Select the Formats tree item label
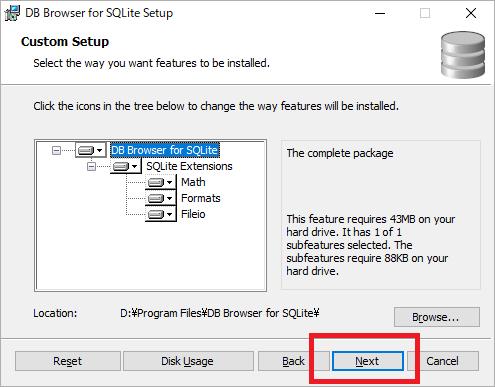Screen dimensions: 495x387 [x=201, y=198]
